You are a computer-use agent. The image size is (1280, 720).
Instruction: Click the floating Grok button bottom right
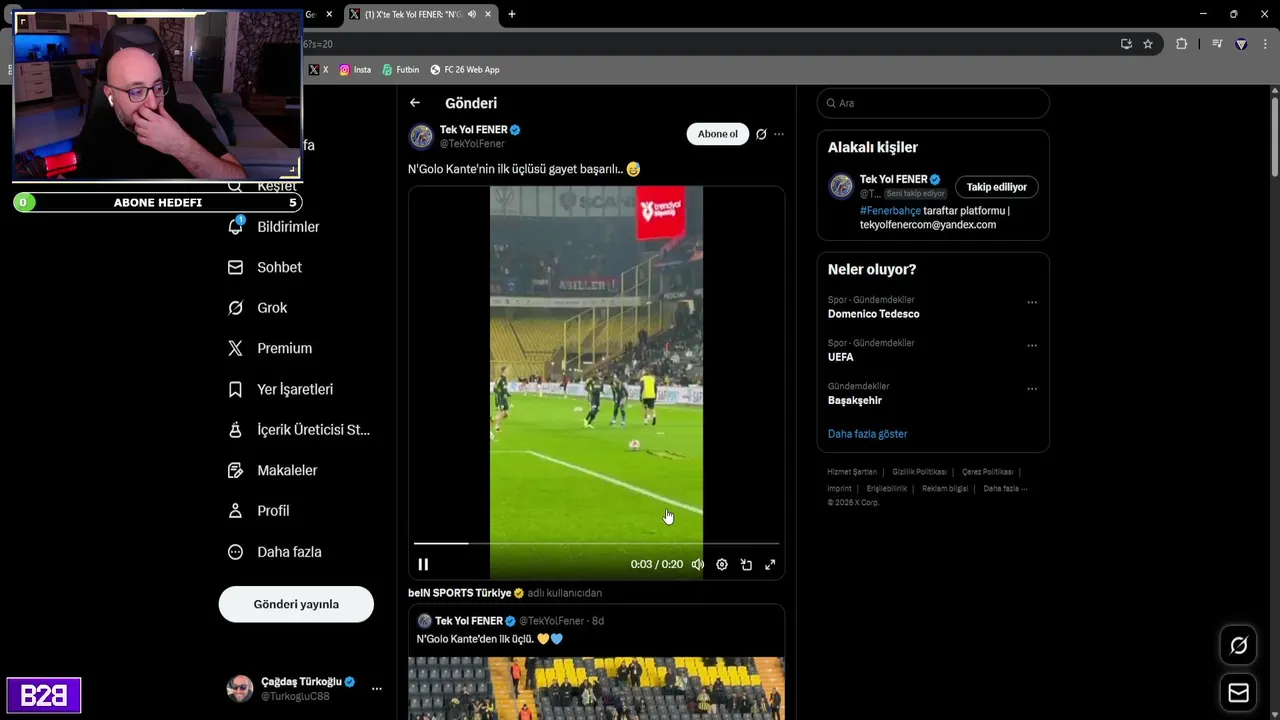[x=1238, y=646]
